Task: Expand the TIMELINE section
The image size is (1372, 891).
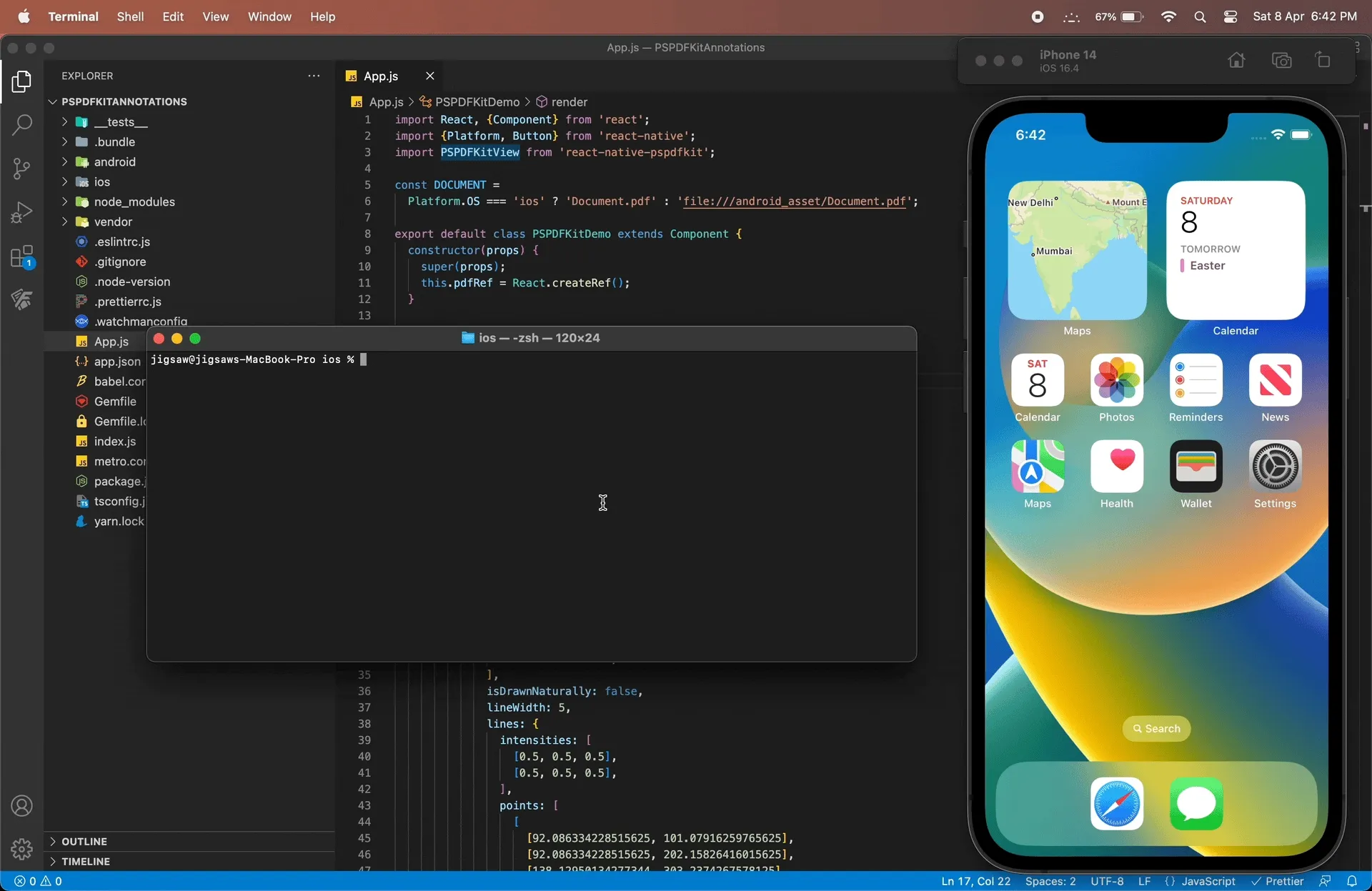Action: 86,861
